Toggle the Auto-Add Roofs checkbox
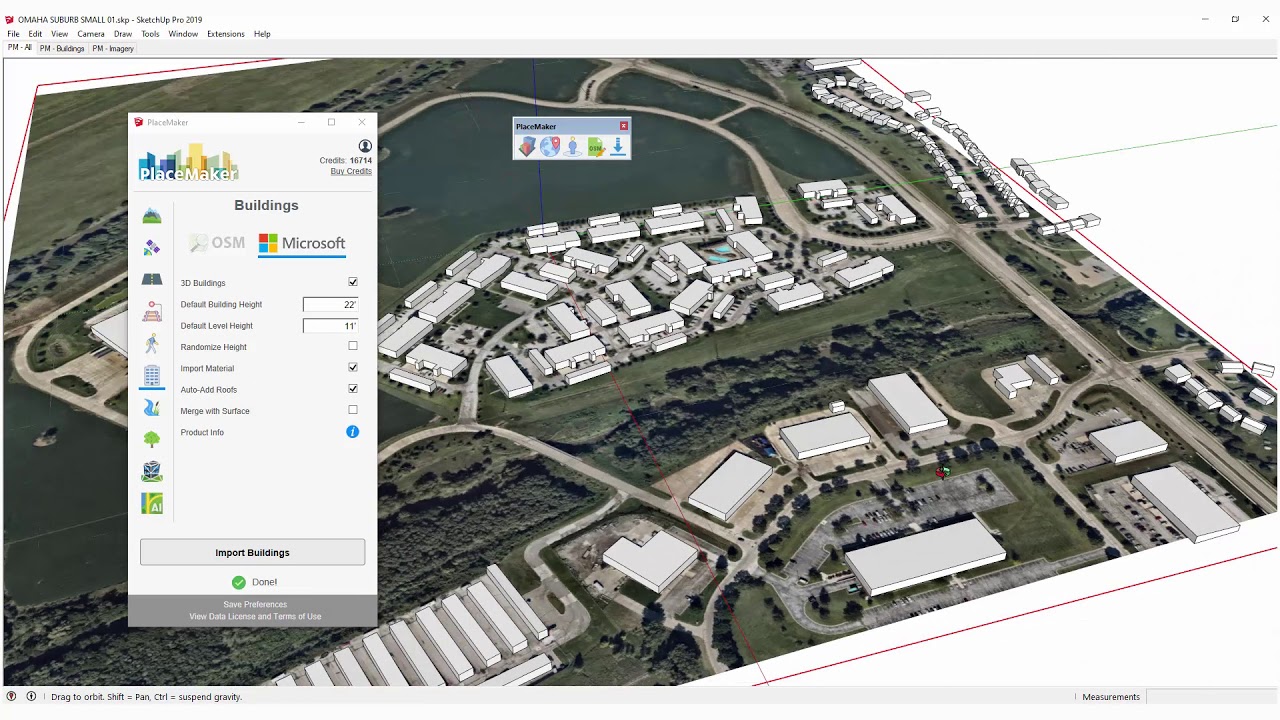The image size is (1280, 720). tap(352, 388)
